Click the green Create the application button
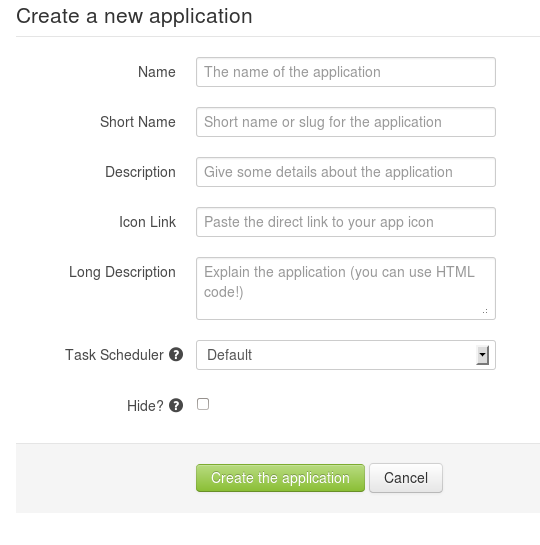The image size is (540, 545). pyautogui.click(x=280, y=478)
